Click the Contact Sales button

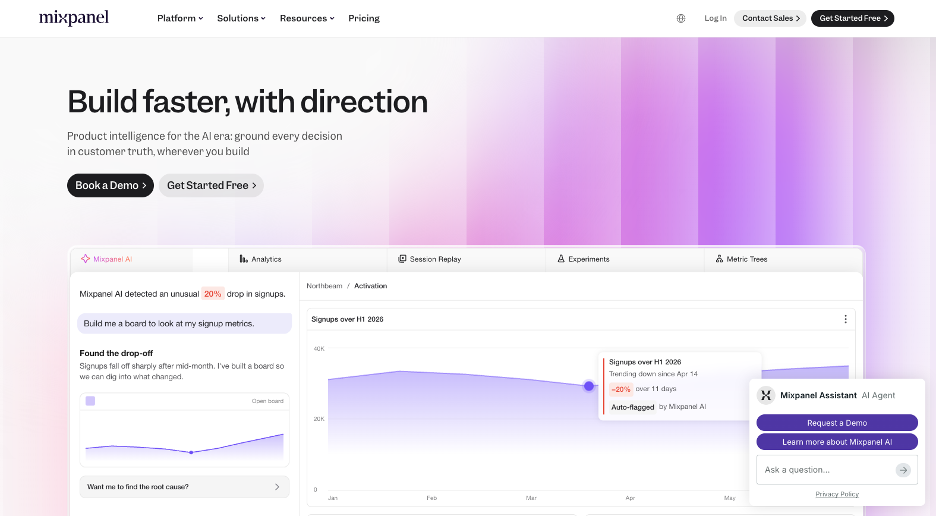click(770, 19)
